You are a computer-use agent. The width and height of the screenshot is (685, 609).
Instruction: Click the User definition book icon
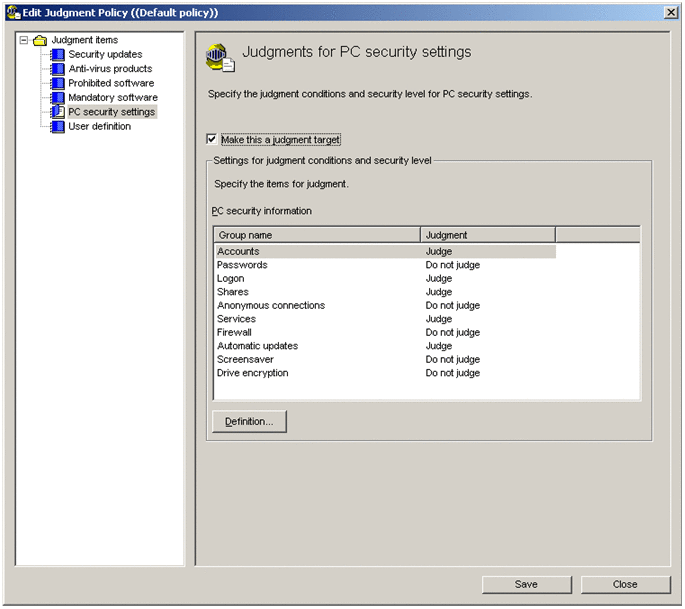pos(57,127)
